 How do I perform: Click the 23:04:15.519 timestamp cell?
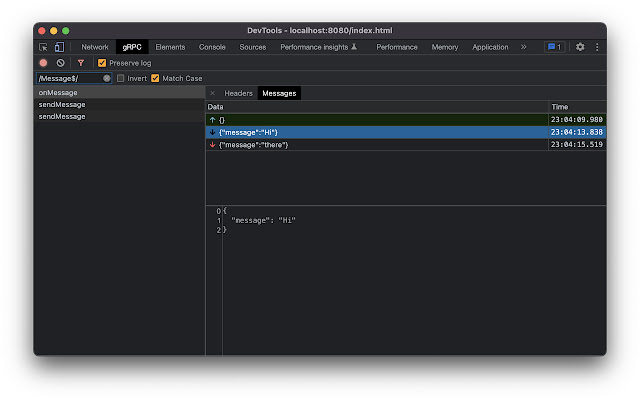point(577,144)
